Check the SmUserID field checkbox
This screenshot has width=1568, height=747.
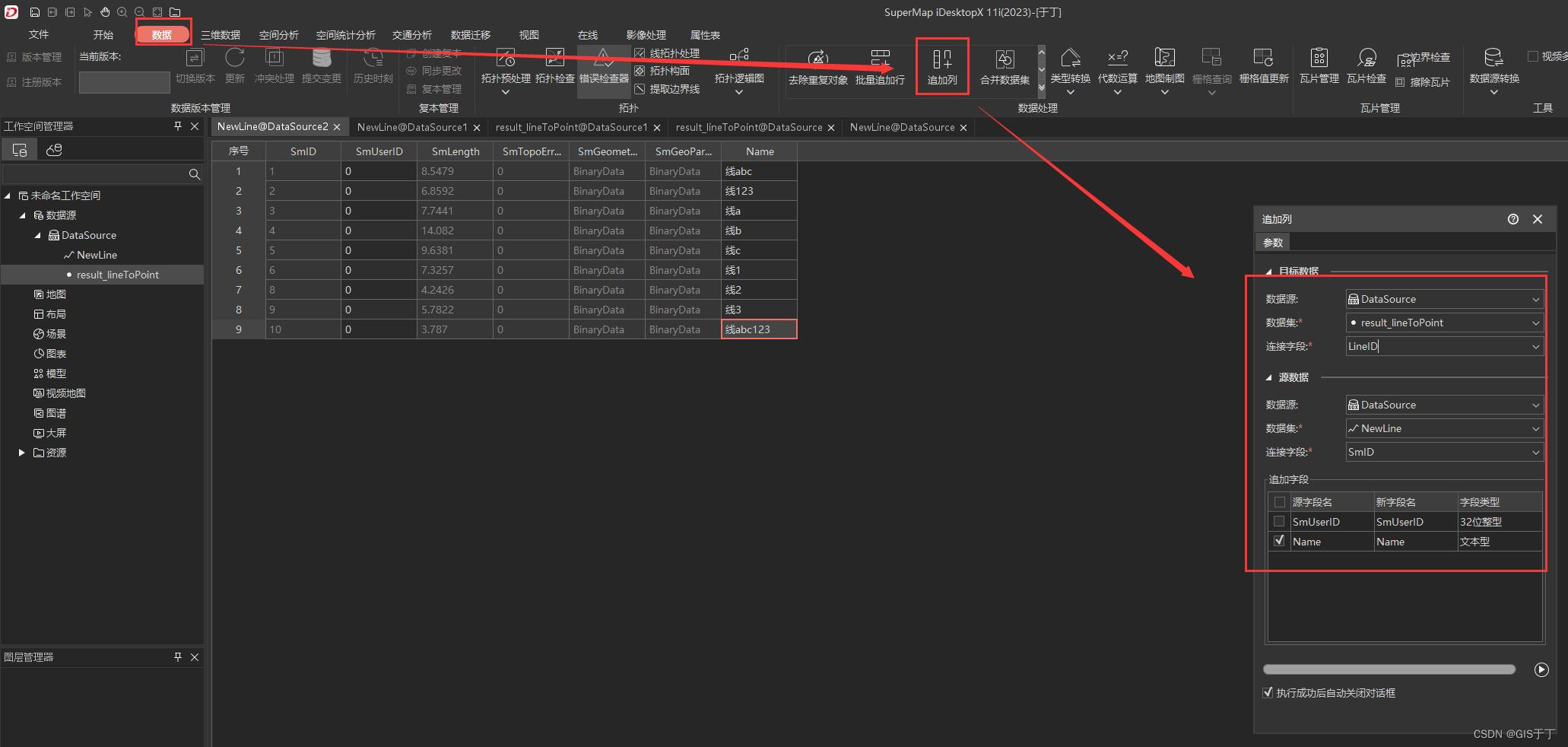click(x=1279, y=522)
